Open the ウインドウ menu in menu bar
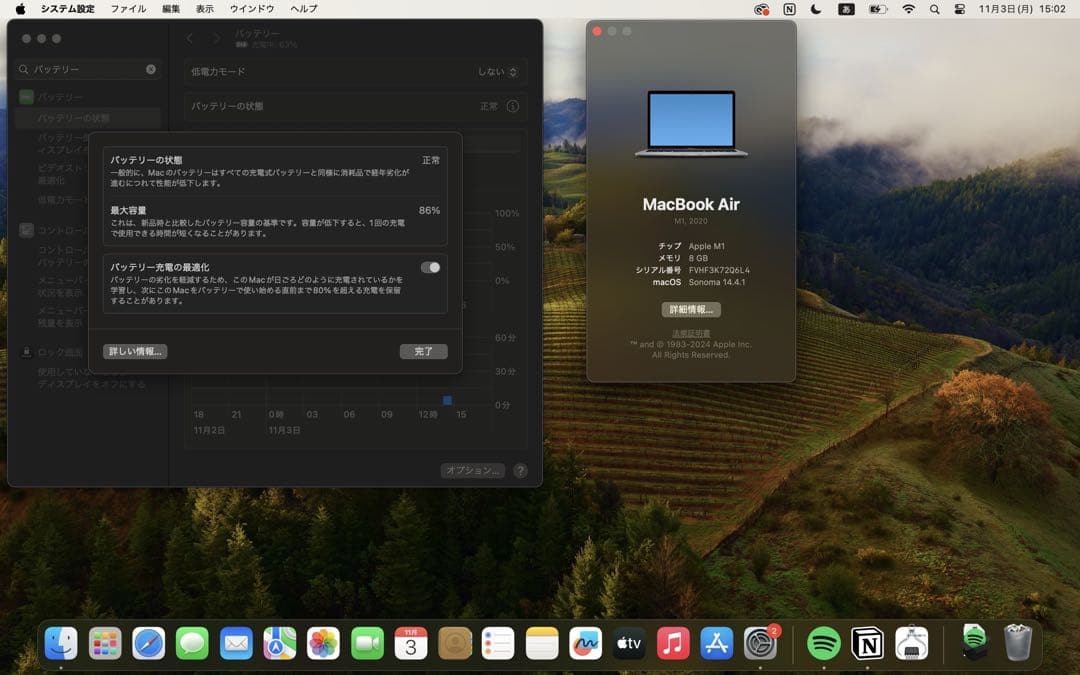The height and width of the screenshot is (675, 1080). tap(250, 9)
